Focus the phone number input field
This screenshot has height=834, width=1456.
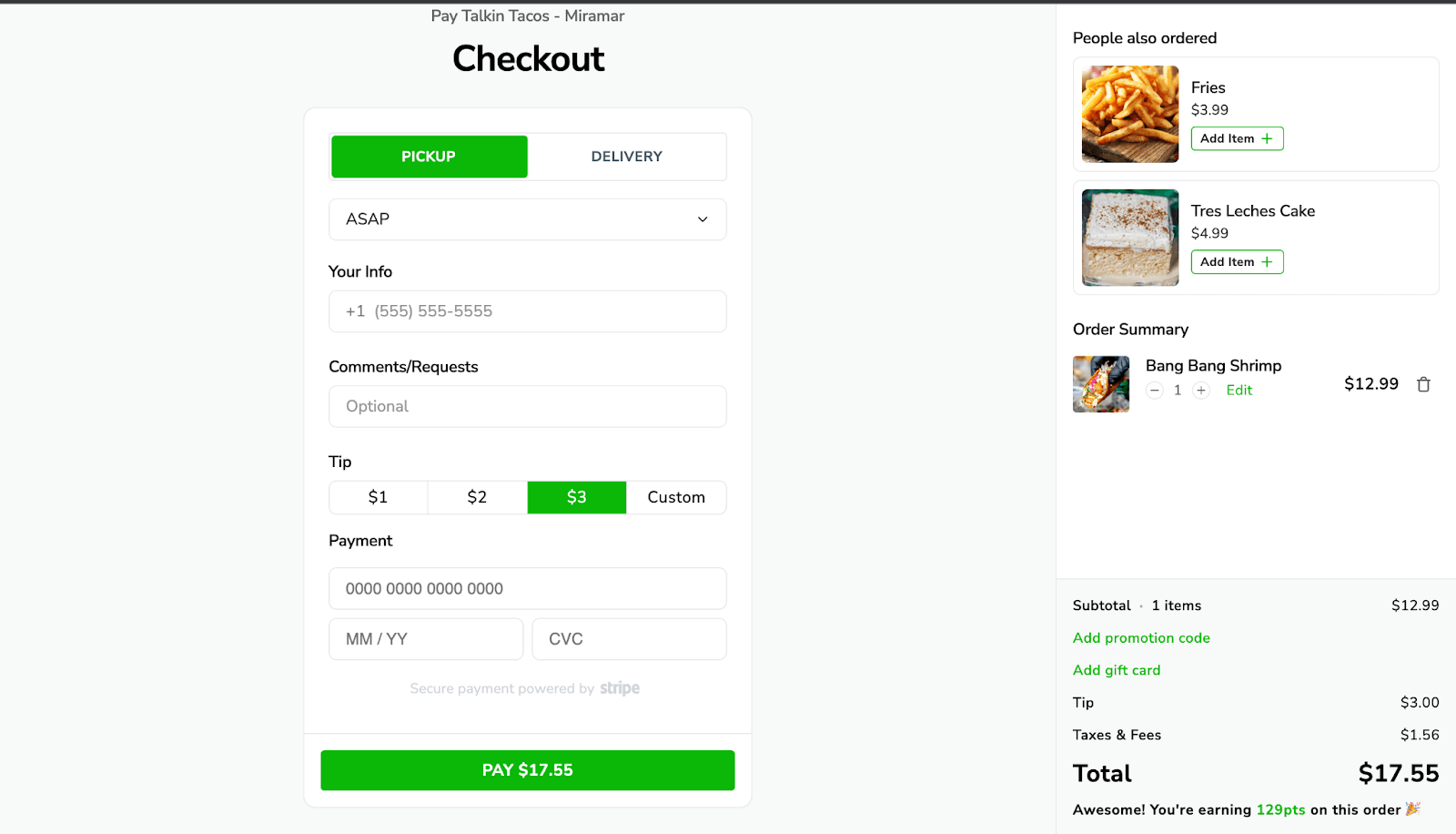528,311
